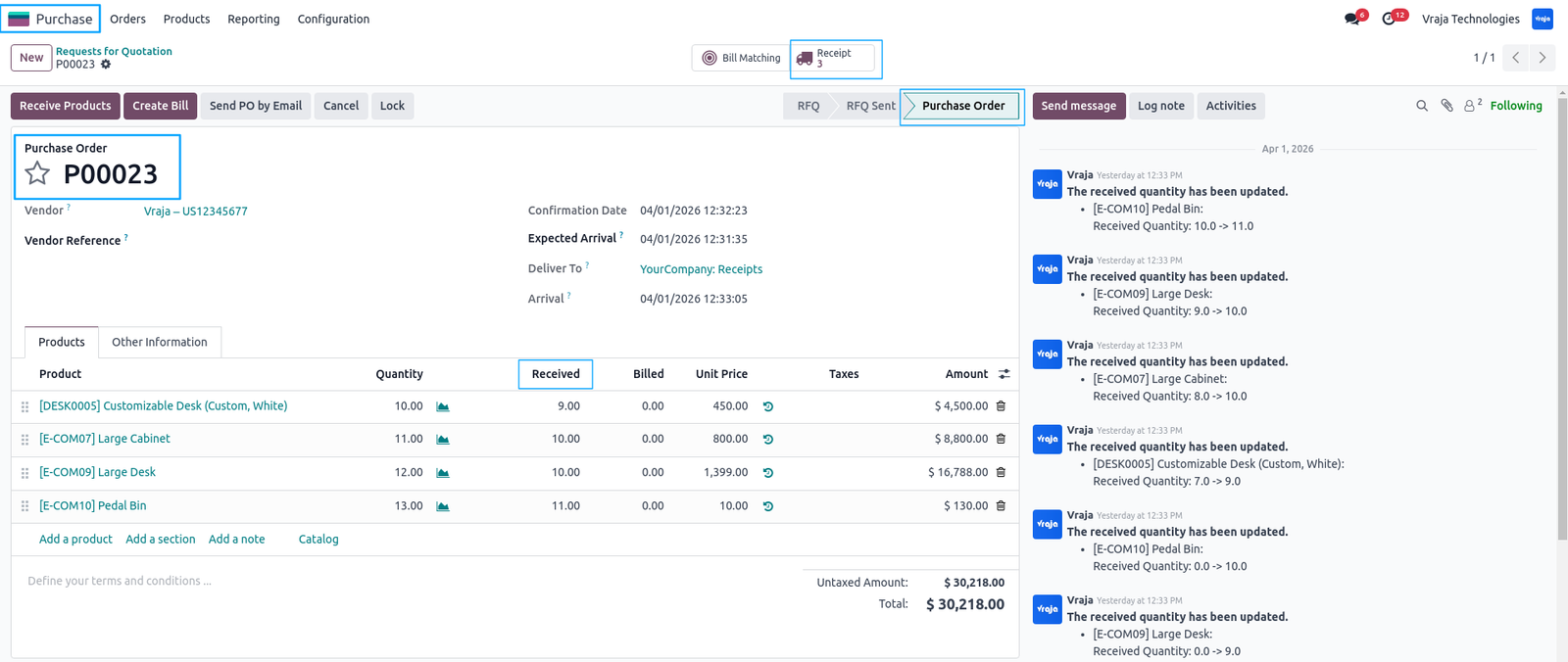This screenshot has width=1568, height=662.
Task: Attach a file using the paperclip icon
Action: pos(1446,106)
